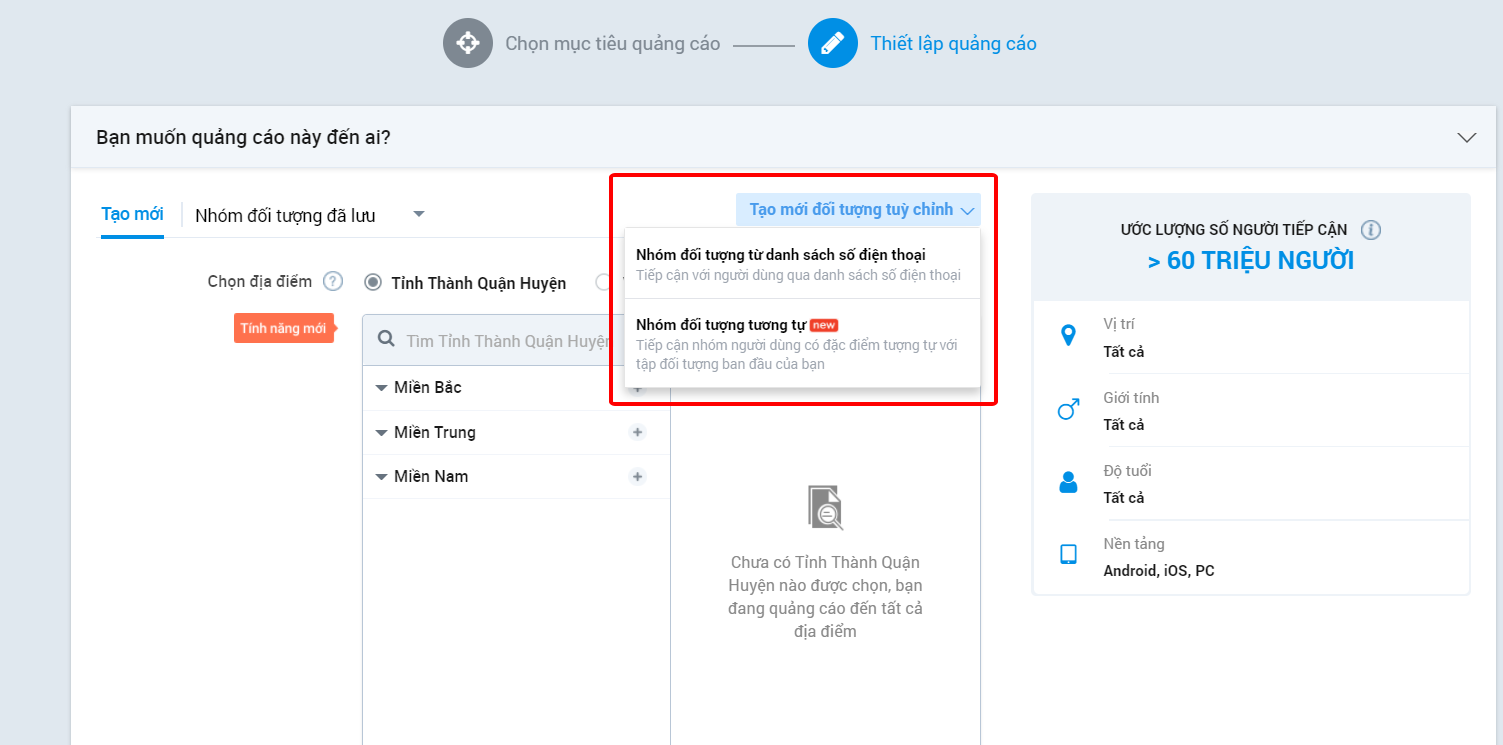Select the Tỉnh Thành Quận Huyện radio button
1503x745 pixels.
tap(373, 283)
